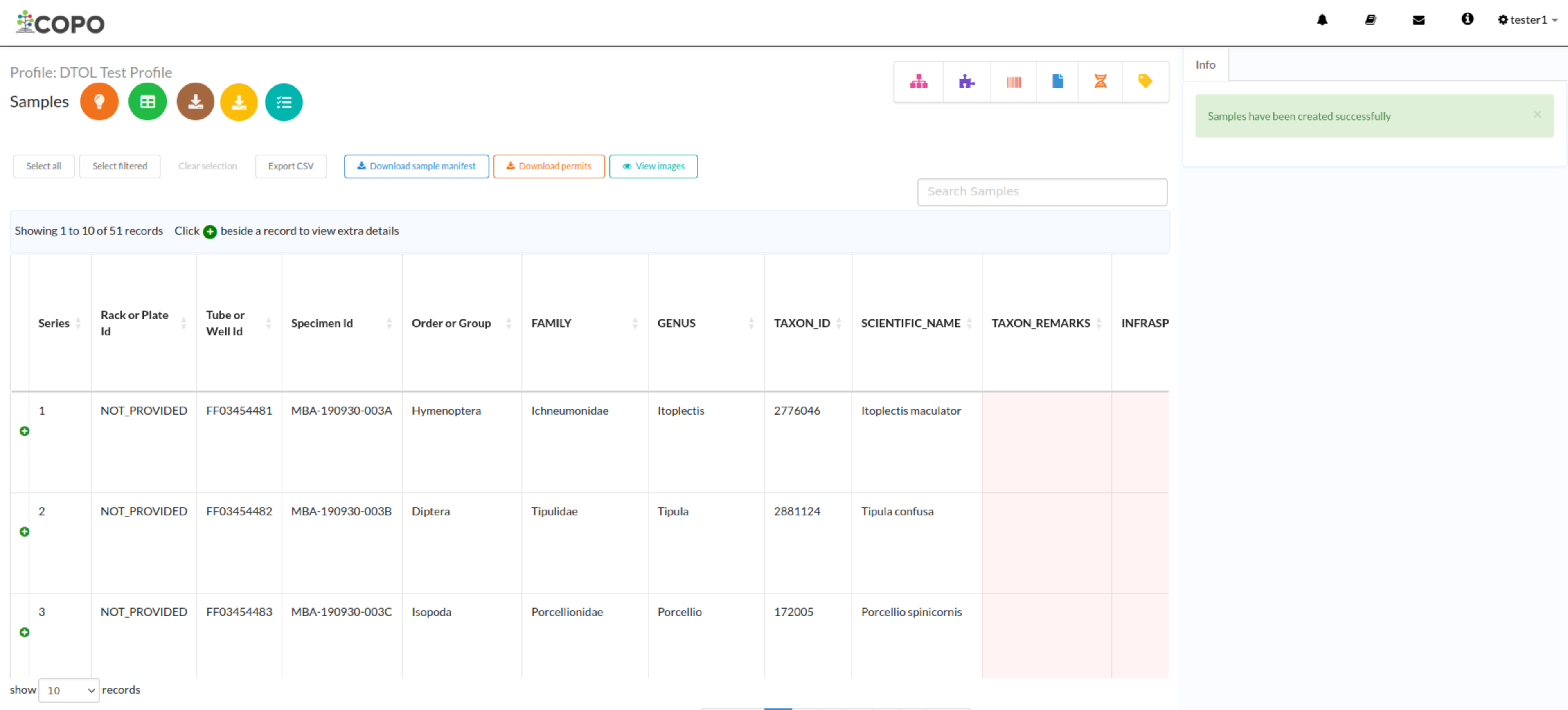Click the red barcode icon

point(1014,81)
